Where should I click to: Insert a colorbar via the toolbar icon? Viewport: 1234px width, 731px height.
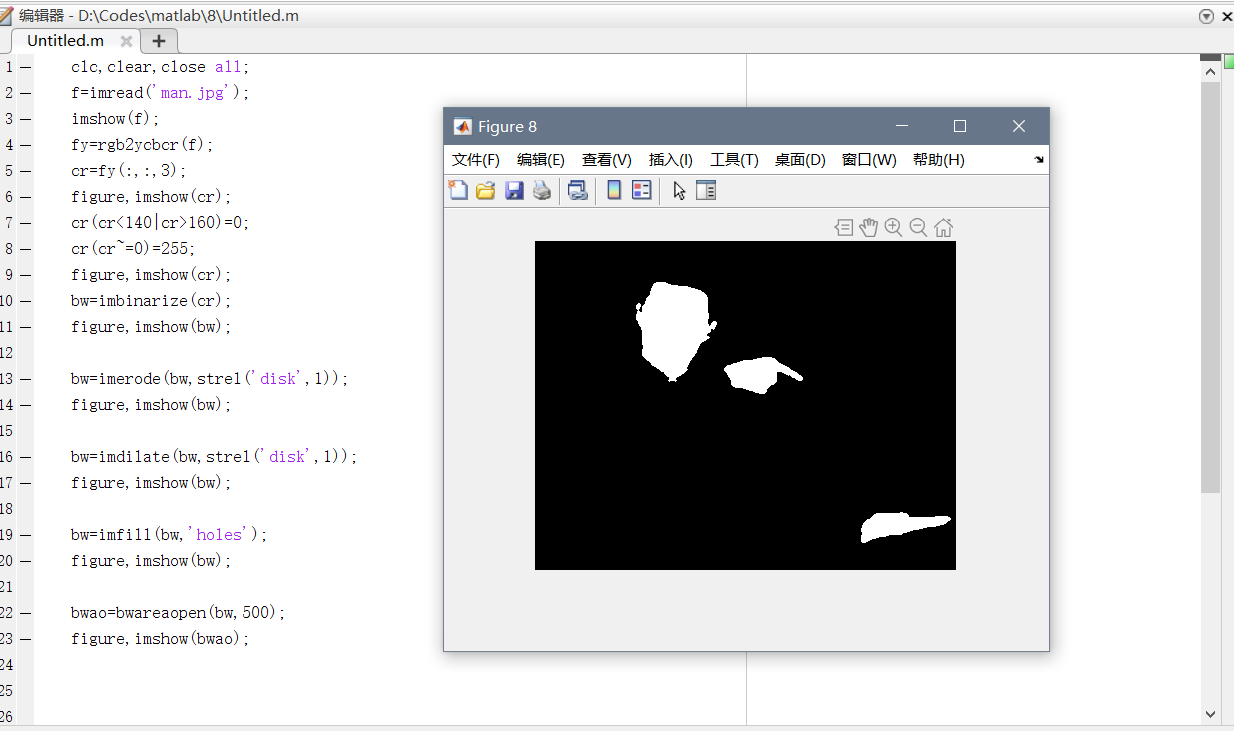click(614, 190)
